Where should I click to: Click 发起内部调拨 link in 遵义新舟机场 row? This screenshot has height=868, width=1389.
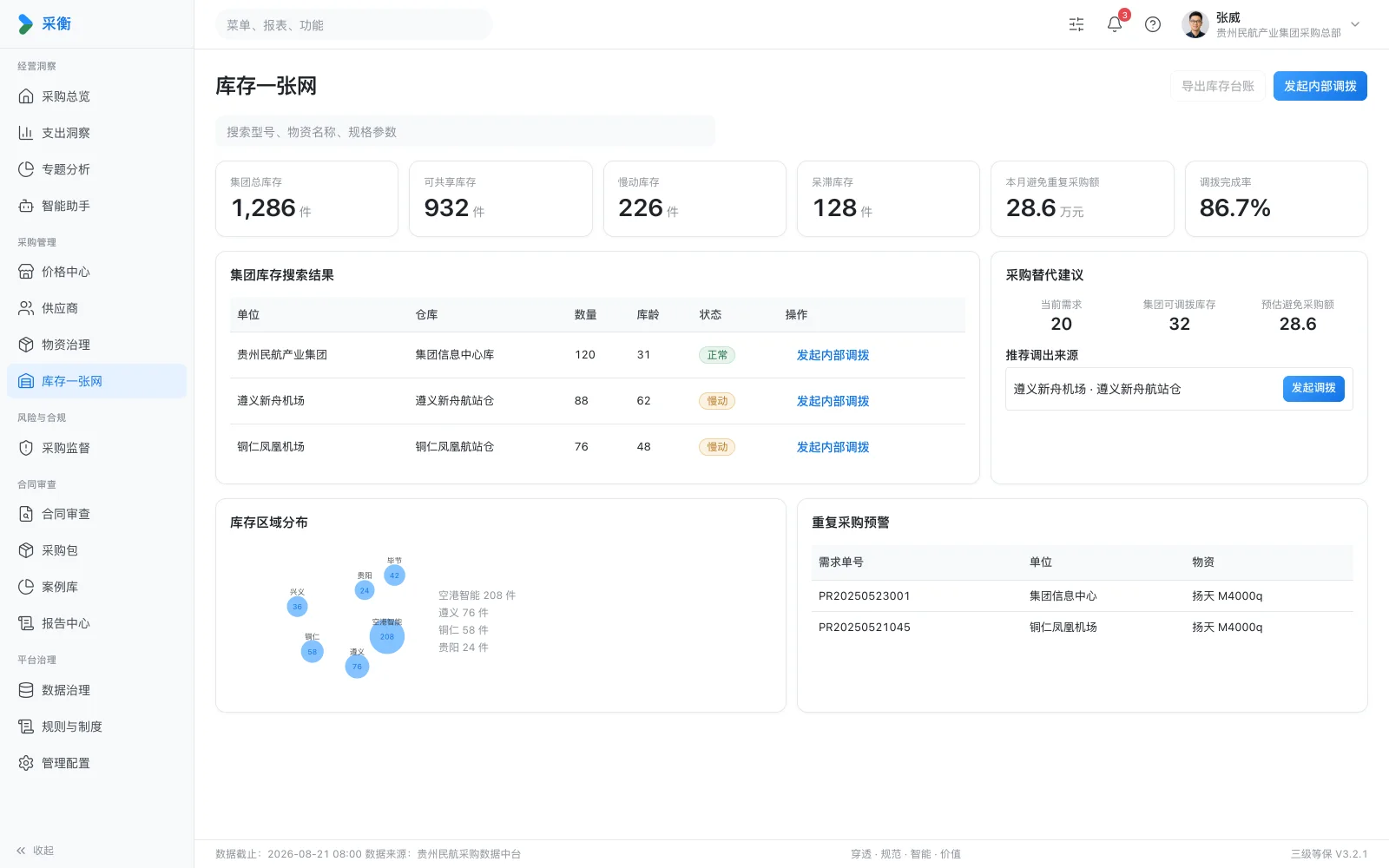(x=833, y=401)
